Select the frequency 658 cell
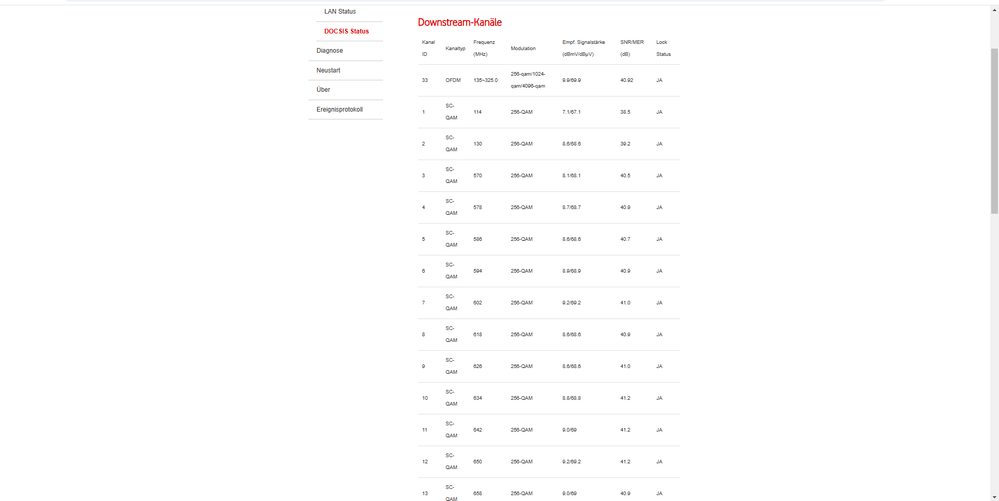The height and width of the screenshot is (501, 999). pos(478,493)
